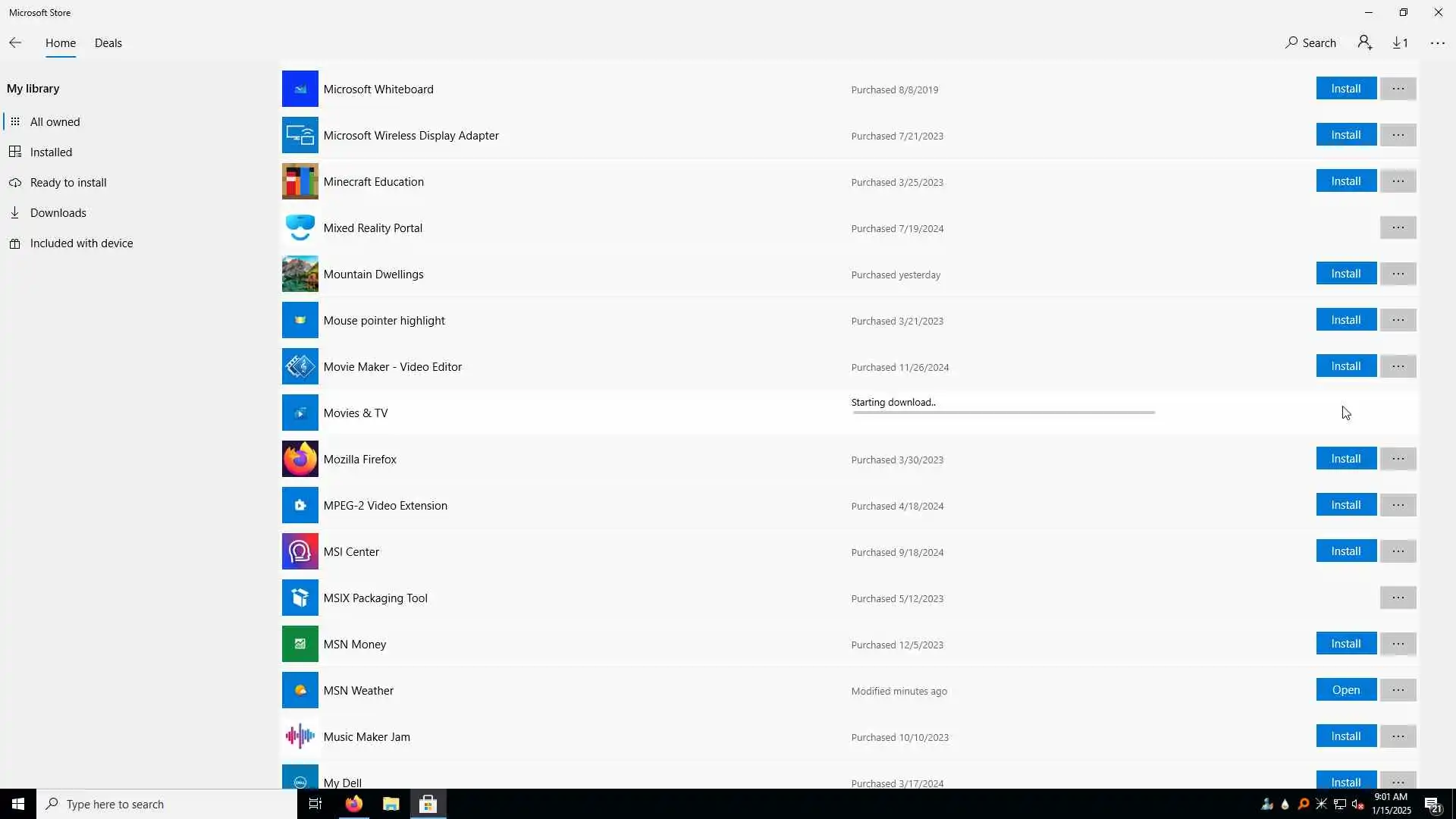Click the Music Maker Jam icon
The width and height of the screenshot is (1456, 819).
(300, 737)
